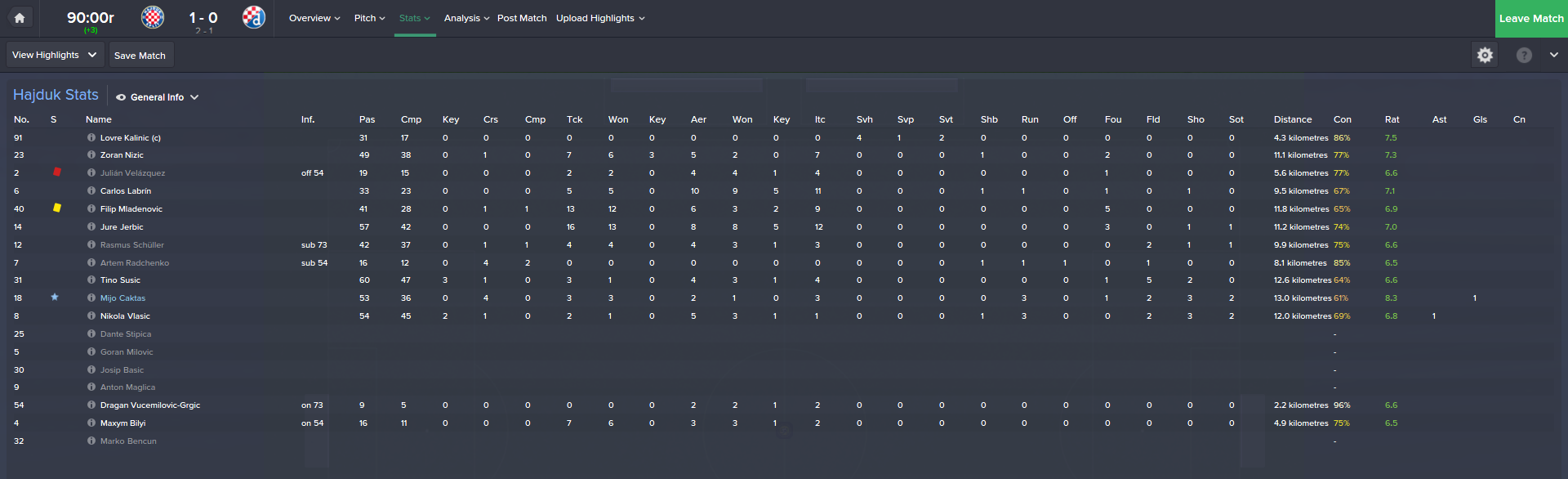Sort table by Rat column header
Viewport: 1568px width, 479px height.
[1392, 119]
